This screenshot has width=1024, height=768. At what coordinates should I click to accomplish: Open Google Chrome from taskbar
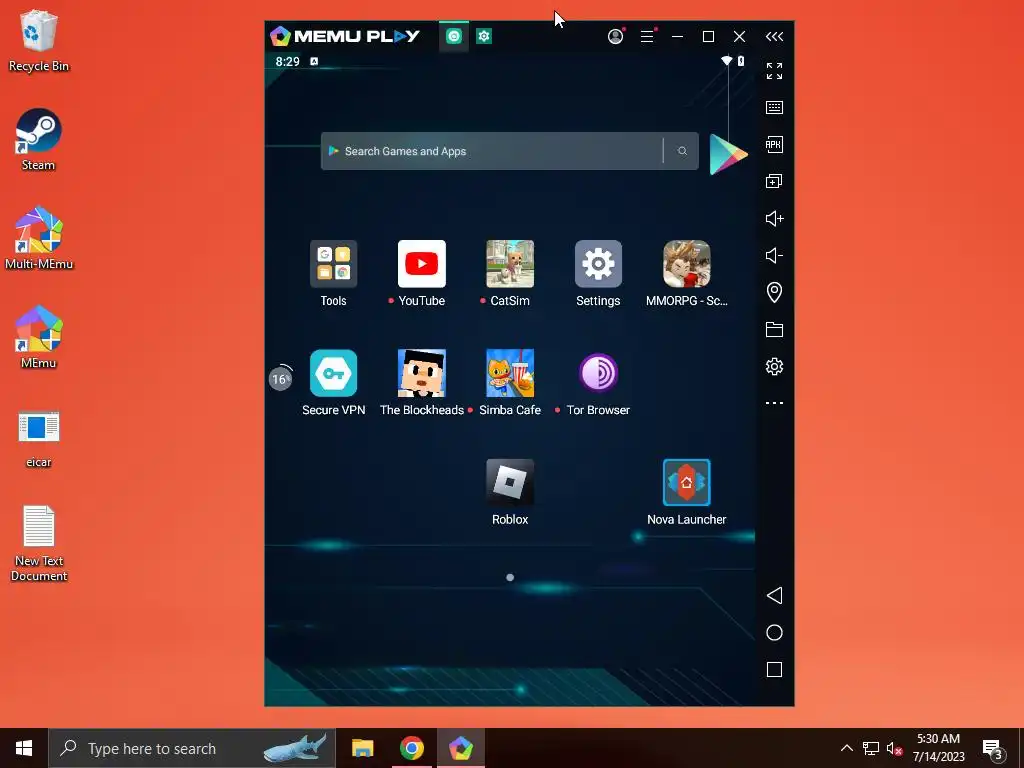tap(411, 748)
